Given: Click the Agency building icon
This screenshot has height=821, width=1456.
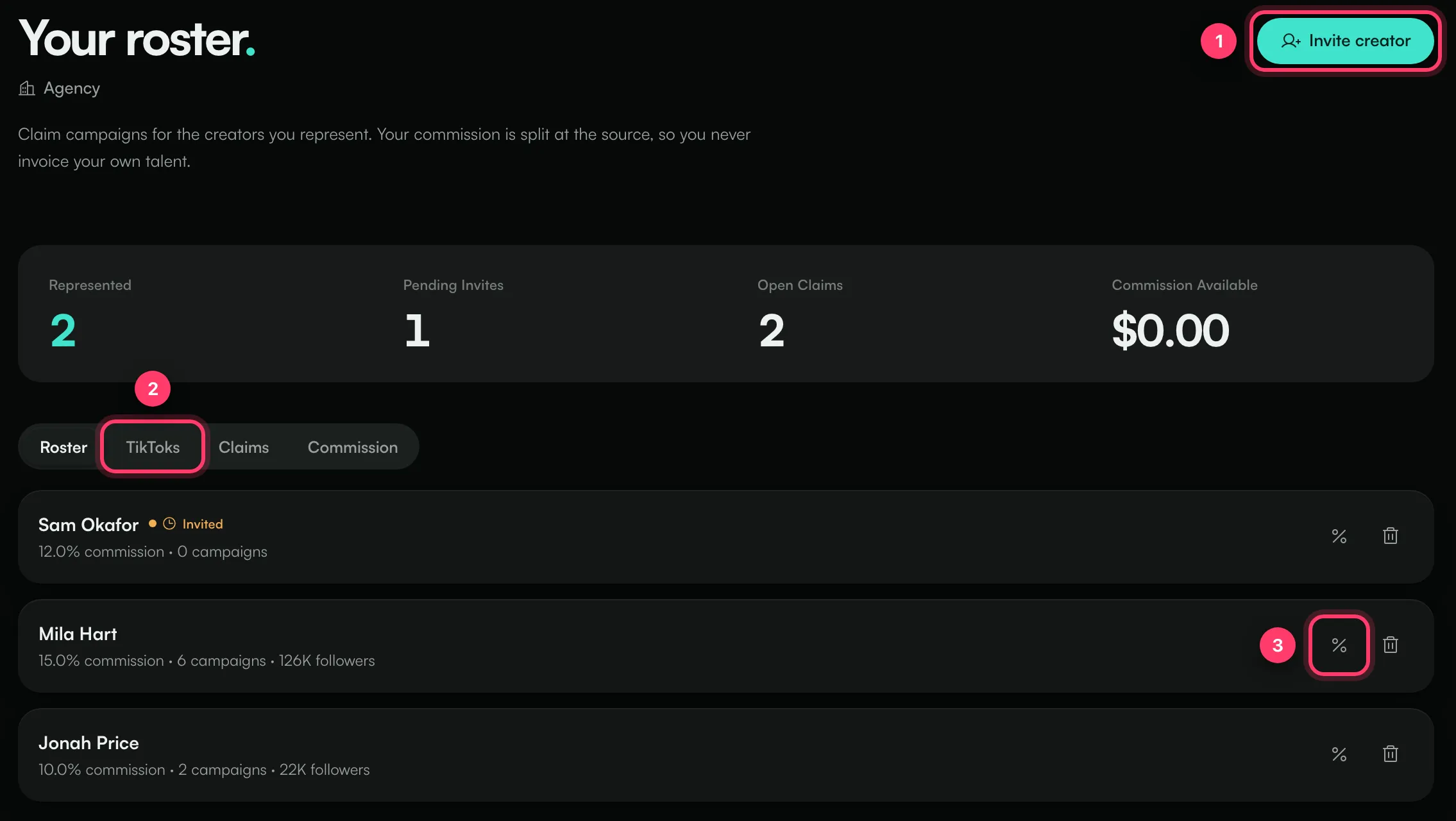Looking at the screenshot, I should point(27,88).
